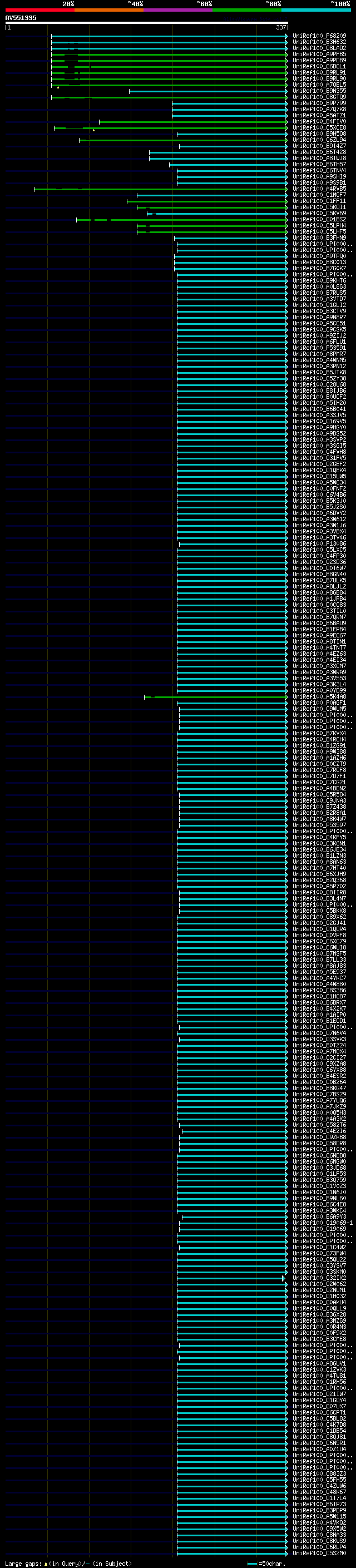Select label UniRef100_A3TV46

coord(319,537)
